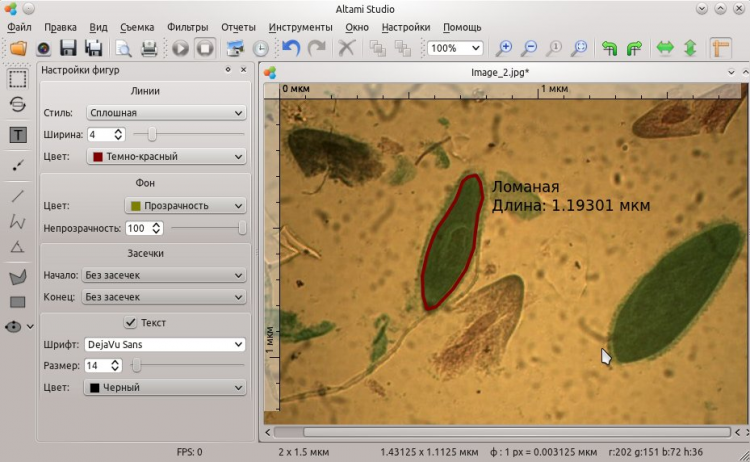The height and width of the screenshot is (462, 750).
Task: Click the zoom in magnifier icon
Action: click(x=505, y=47)
